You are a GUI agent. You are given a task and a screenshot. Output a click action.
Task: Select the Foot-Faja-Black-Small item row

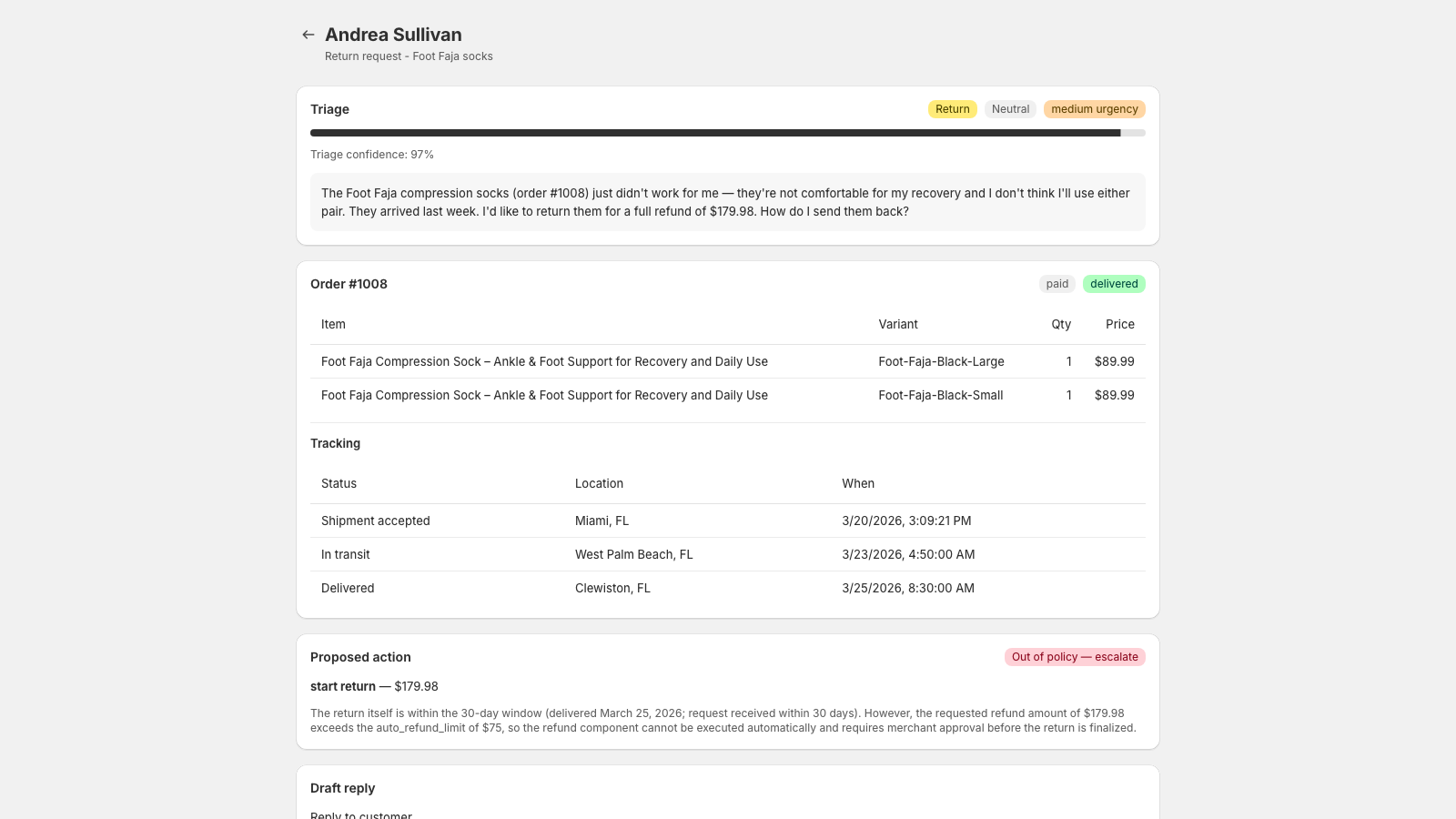(x=728, y=395)
